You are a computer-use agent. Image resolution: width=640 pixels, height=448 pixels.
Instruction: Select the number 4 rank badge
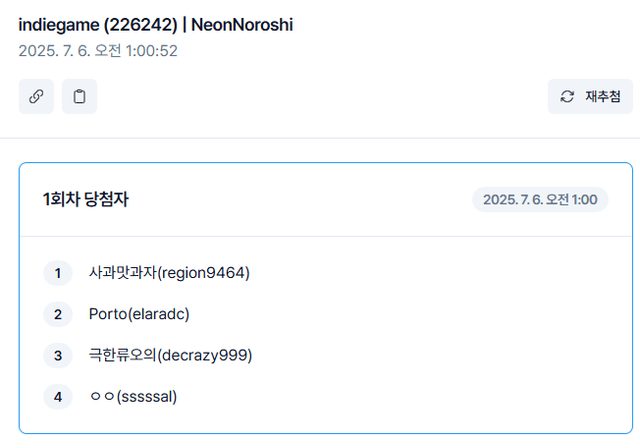58,396
